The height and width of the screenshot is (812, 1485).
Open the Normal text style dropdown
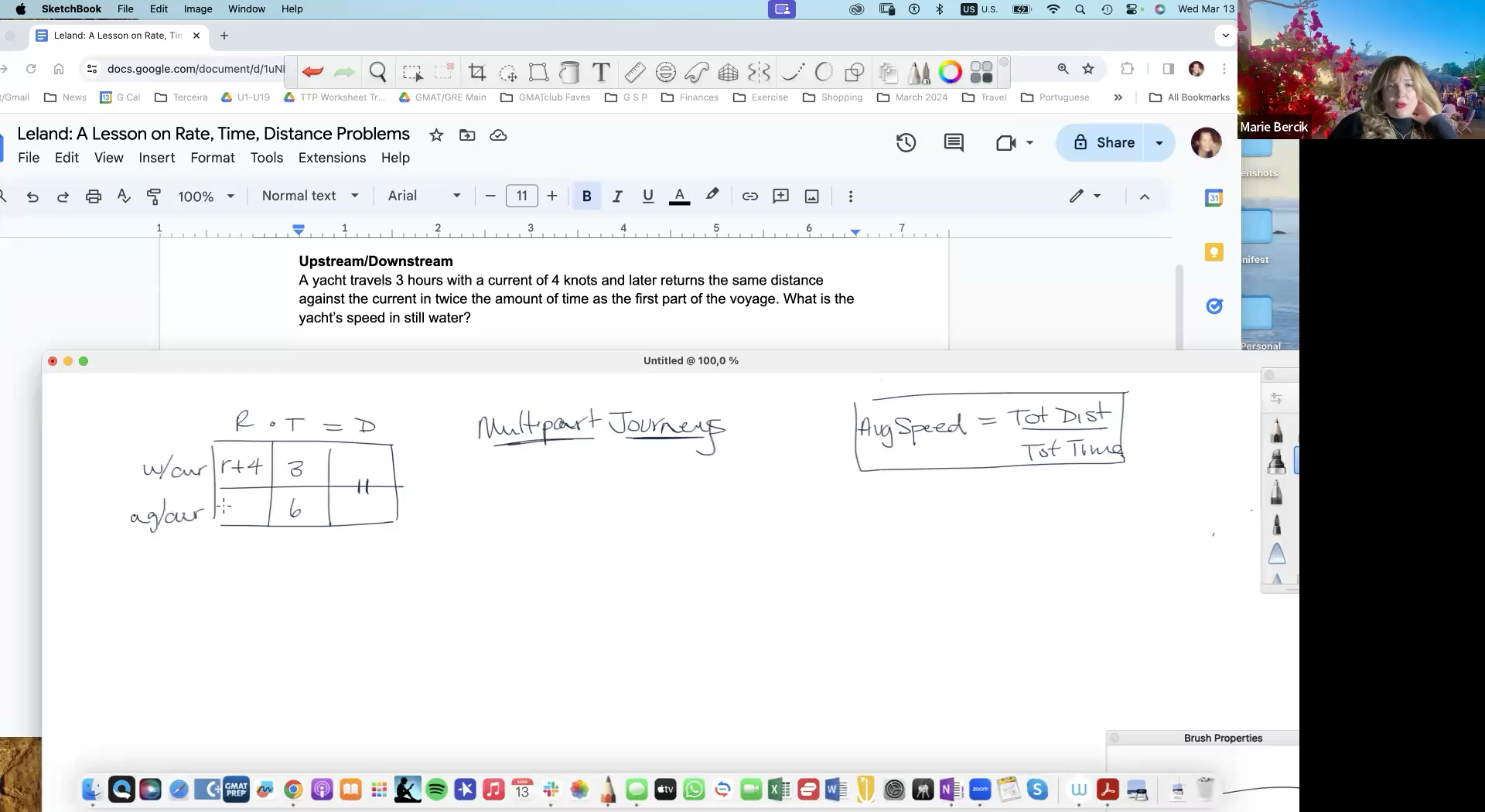[310, 196]
